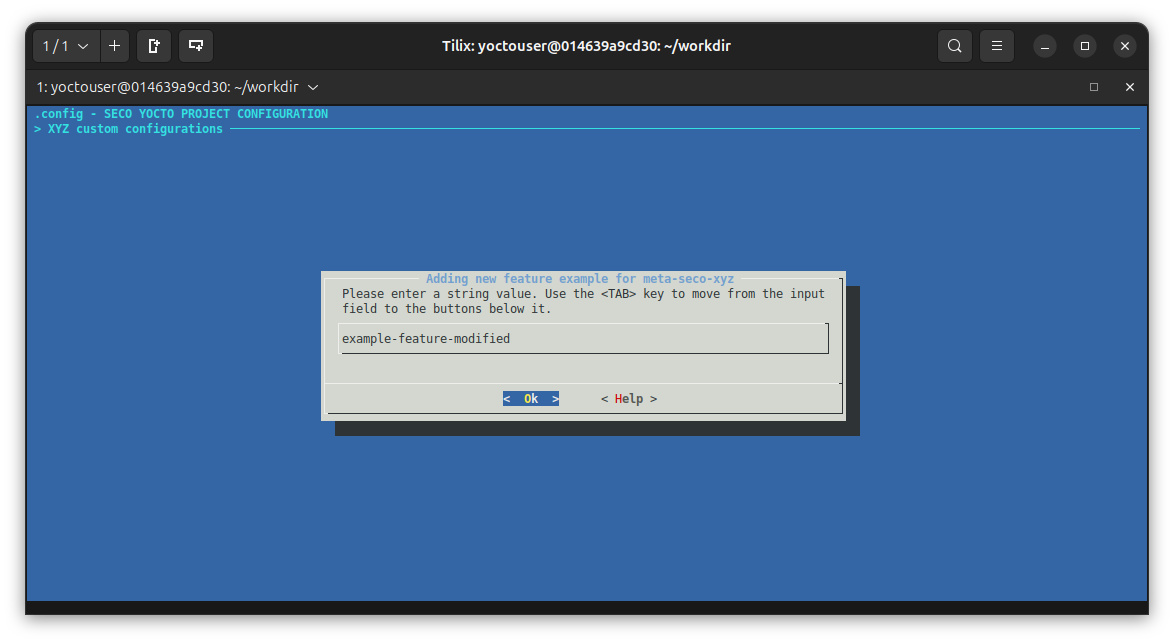Open Help from the dialog
Screen dimensions: 1174x643
[x=629, y=398]
